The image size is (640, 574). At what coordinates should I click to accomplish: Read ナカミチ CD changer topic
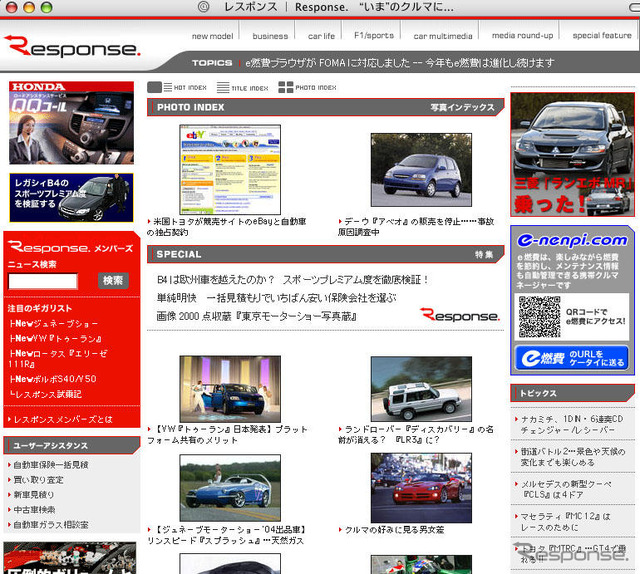[x=572, y=425]
